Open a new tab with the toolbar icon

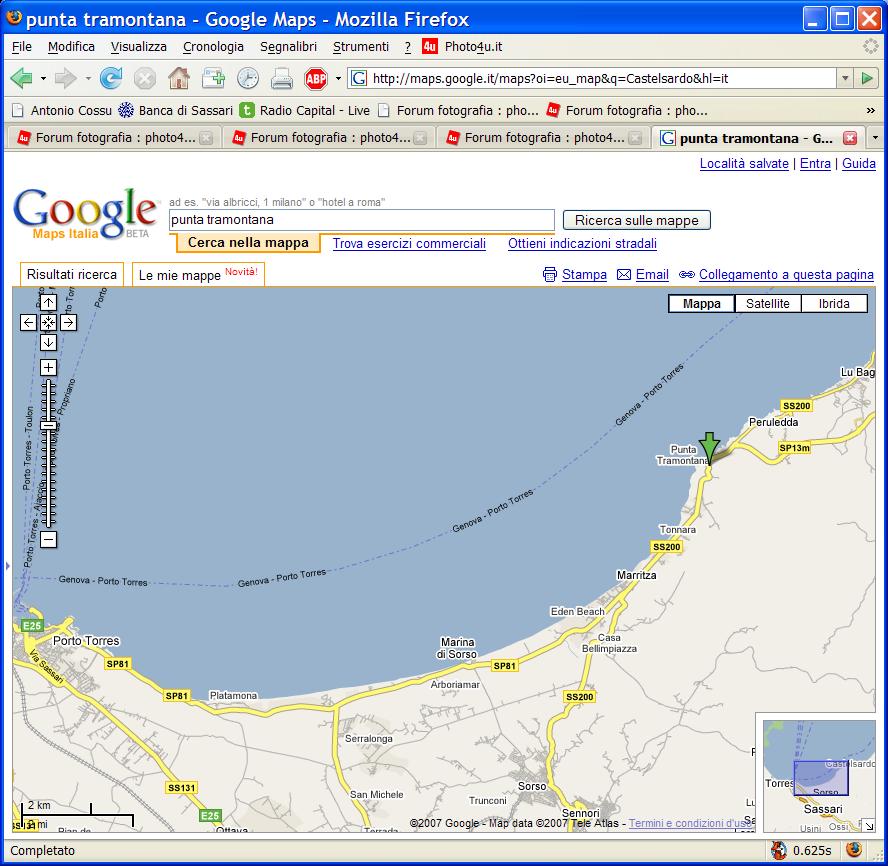[214, 78]
